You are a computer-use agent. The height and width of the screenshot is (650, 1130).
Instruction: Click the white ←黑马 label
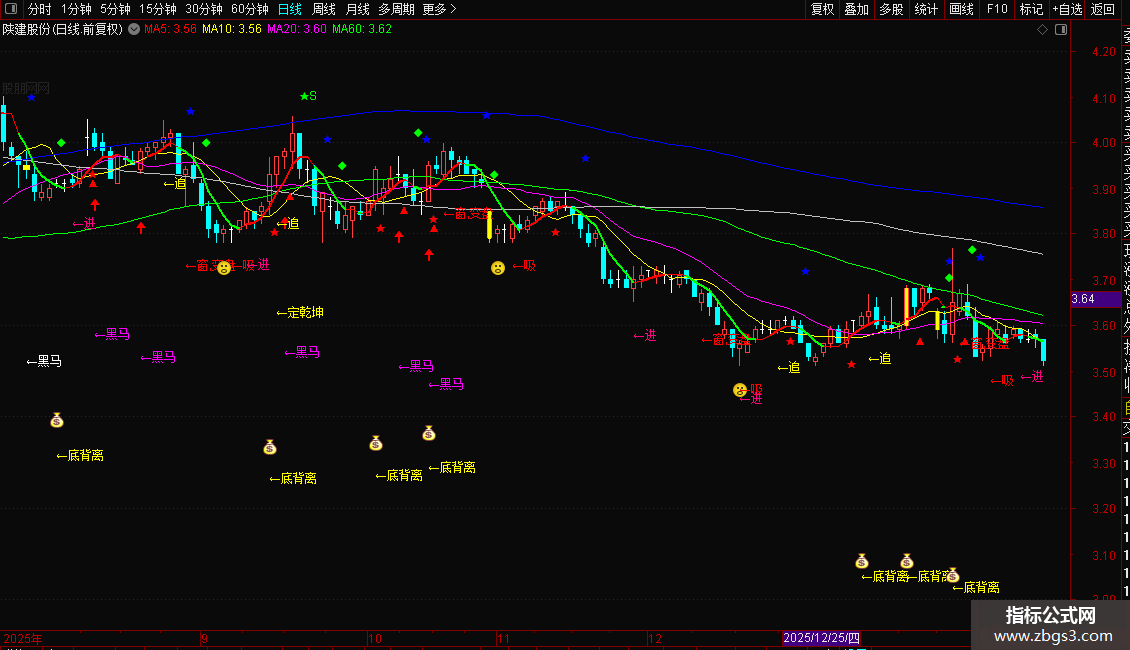pos(44,361)
